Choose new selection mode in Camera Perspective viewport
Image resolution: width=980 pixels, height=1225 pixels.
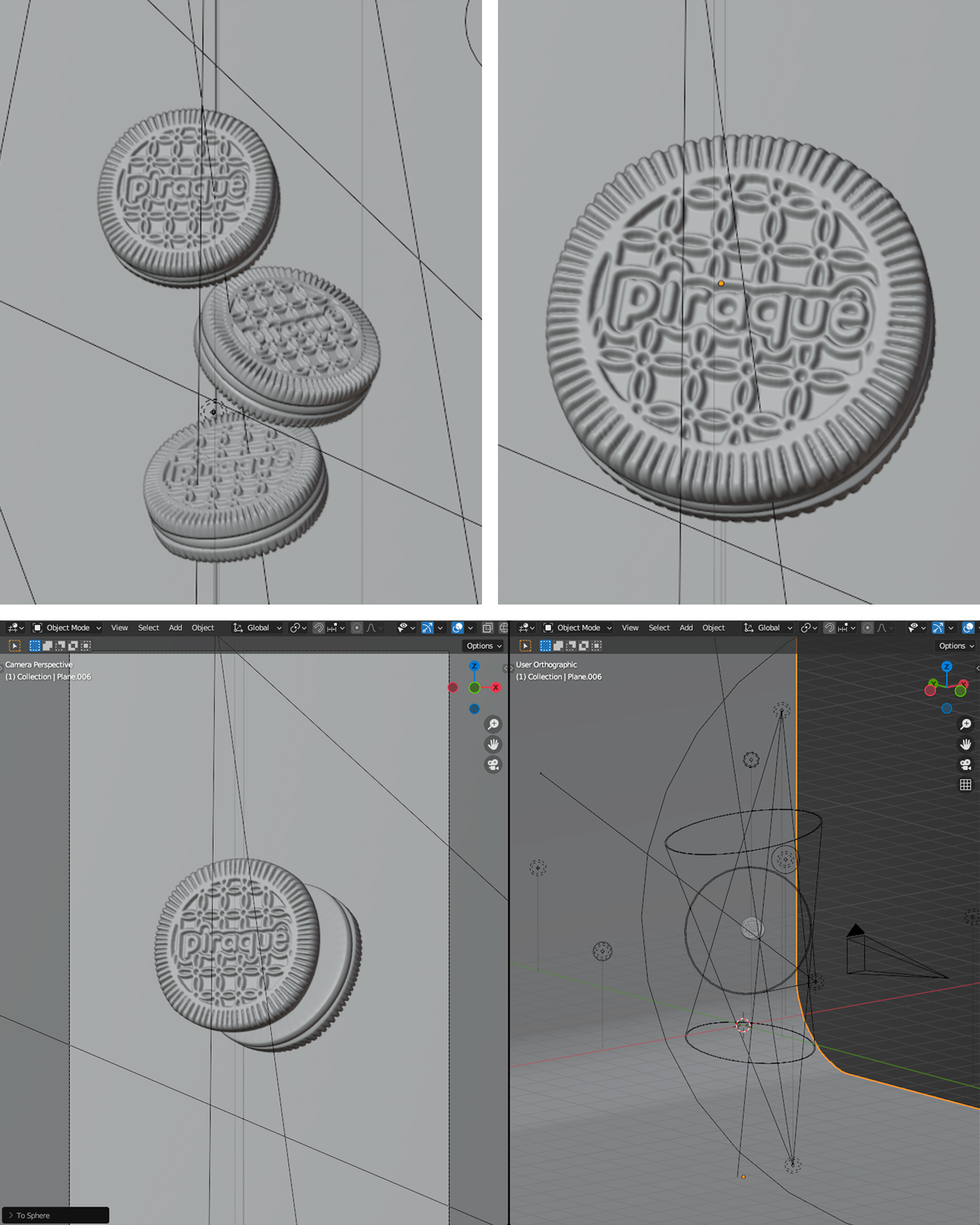click(35, 646)
